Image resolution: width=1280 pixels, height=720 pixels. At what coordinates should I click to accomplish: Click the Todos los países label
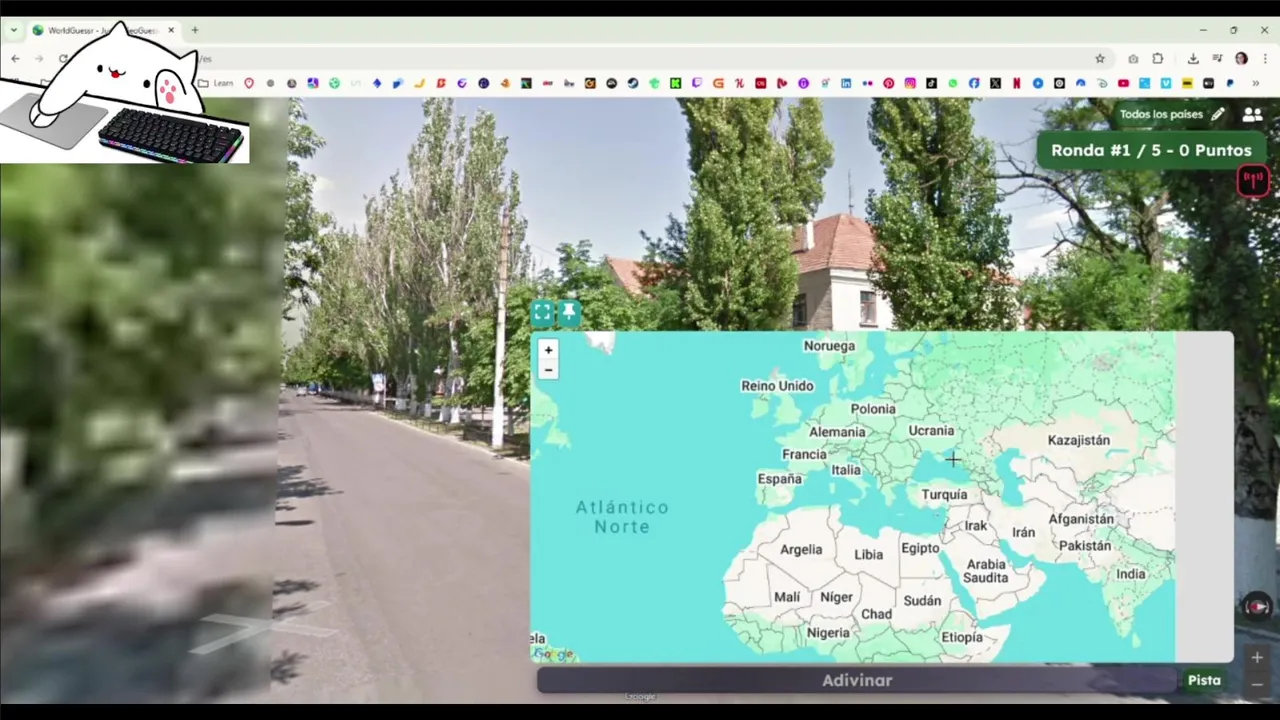[1161, 114]
